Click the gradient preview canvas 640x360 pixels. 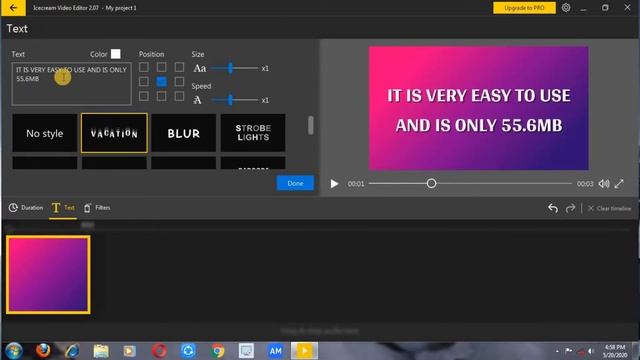point(478,108)
